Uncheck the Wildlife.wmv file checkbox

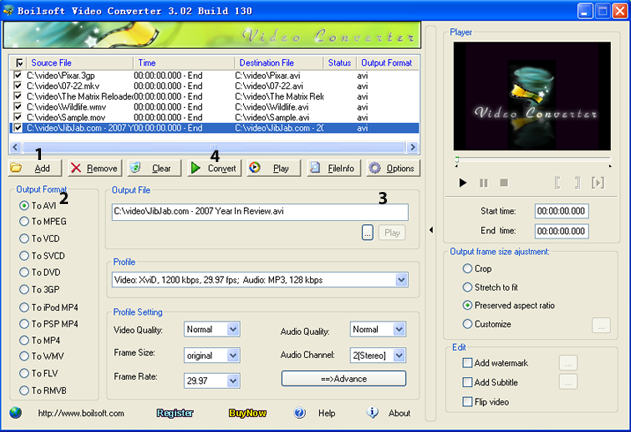(17, 107)
